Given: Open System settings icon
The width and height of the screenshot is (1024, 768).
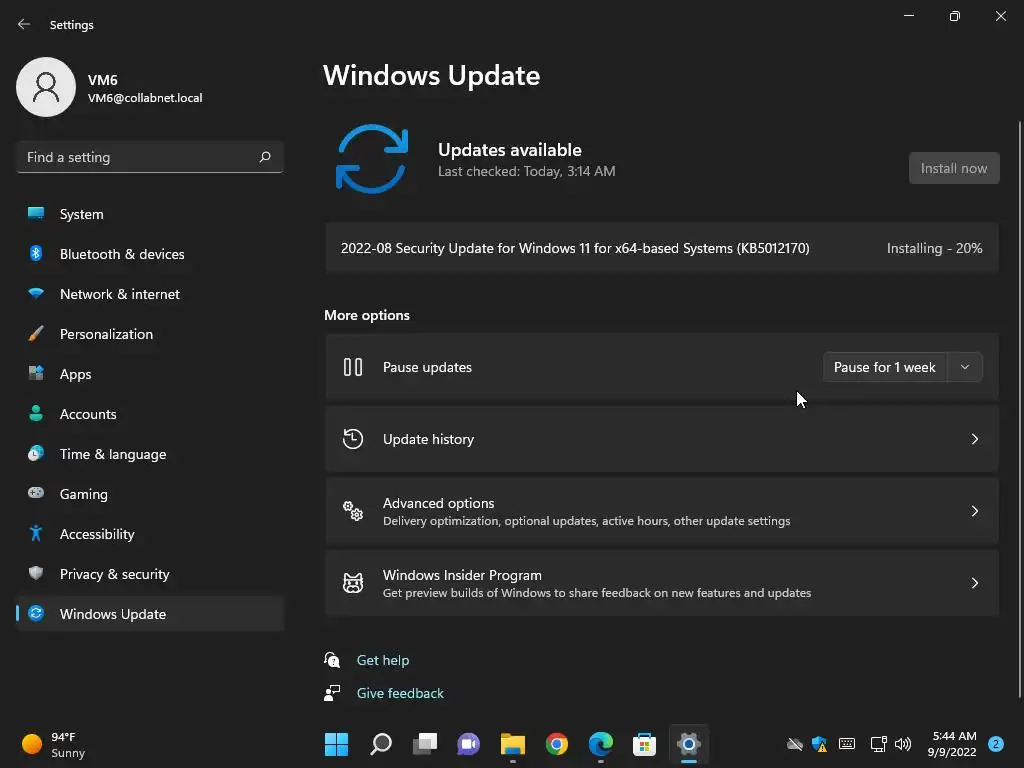Looking at the screenshot, I should pos(36,214).
